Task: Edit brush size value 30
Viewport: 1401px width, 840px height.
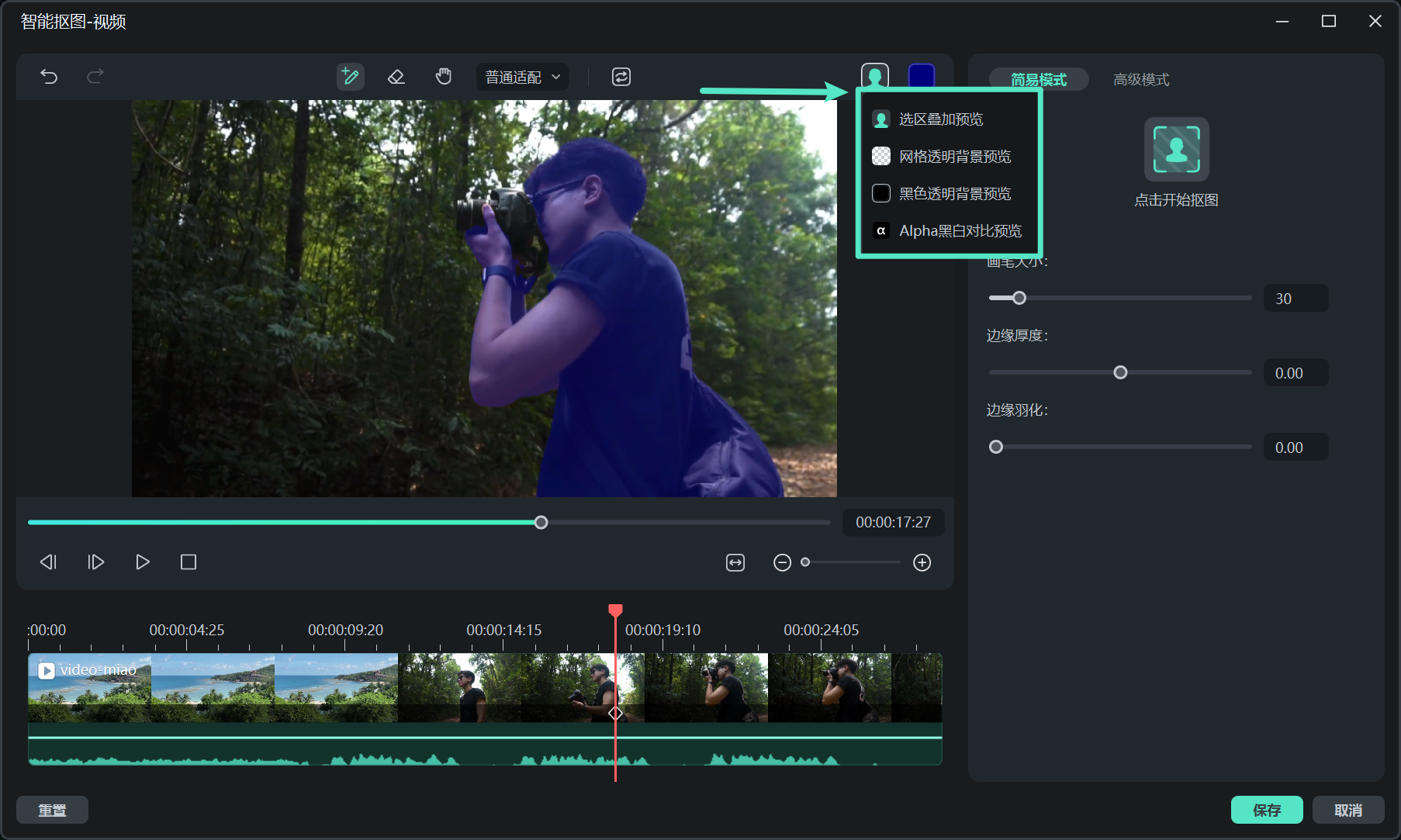Action: click(x=1296, y=299)
